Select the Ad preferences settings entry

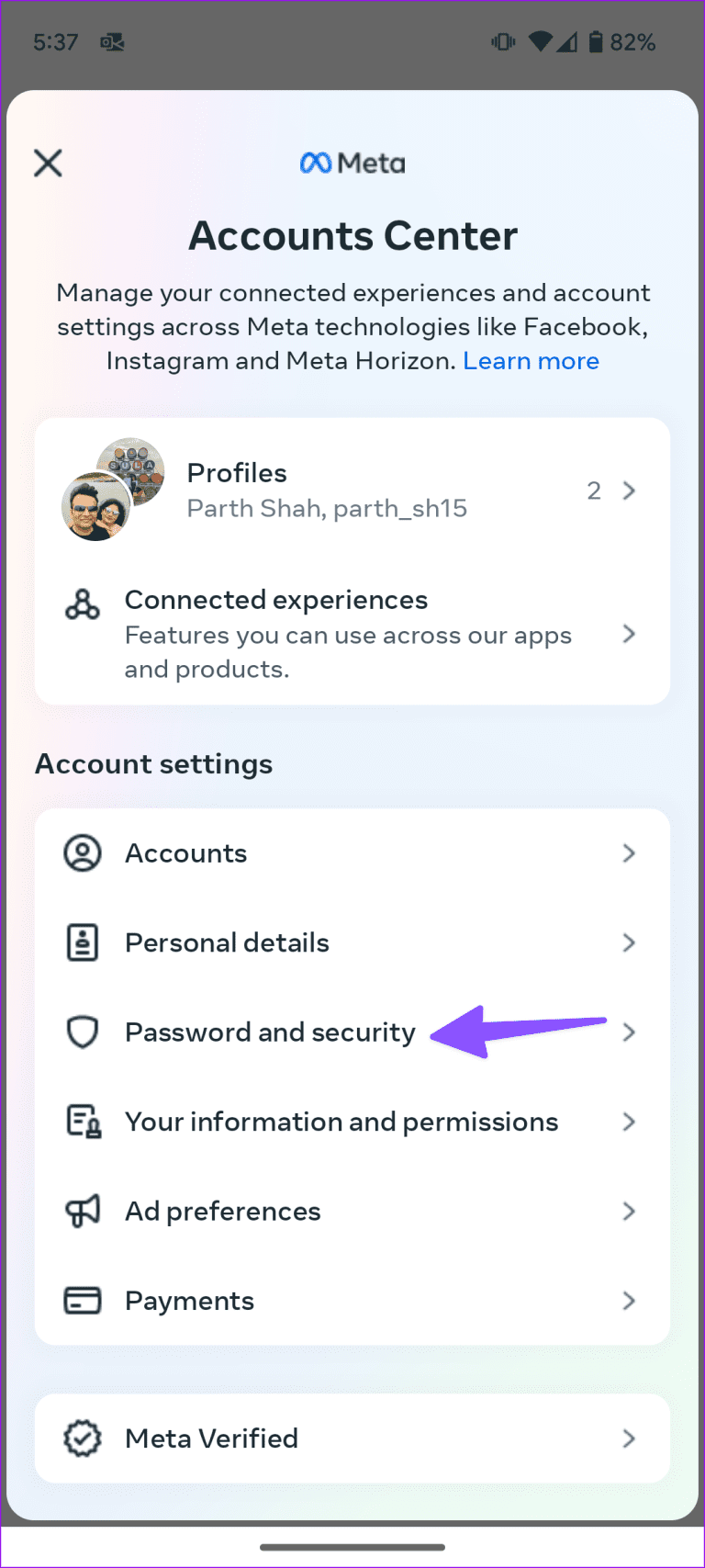click(x=222, y=1211)
